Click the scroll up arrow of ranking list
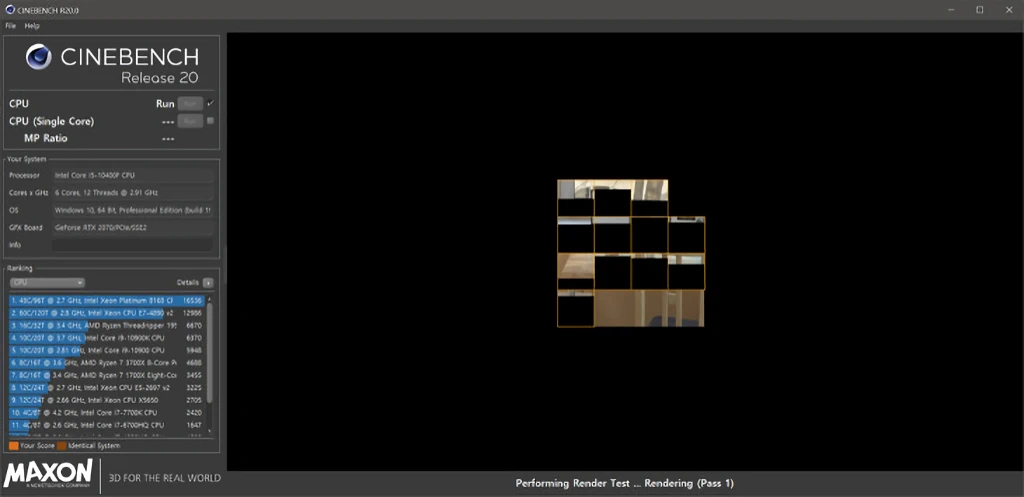Screen dimensions: 1024x497 click(210, 298)
